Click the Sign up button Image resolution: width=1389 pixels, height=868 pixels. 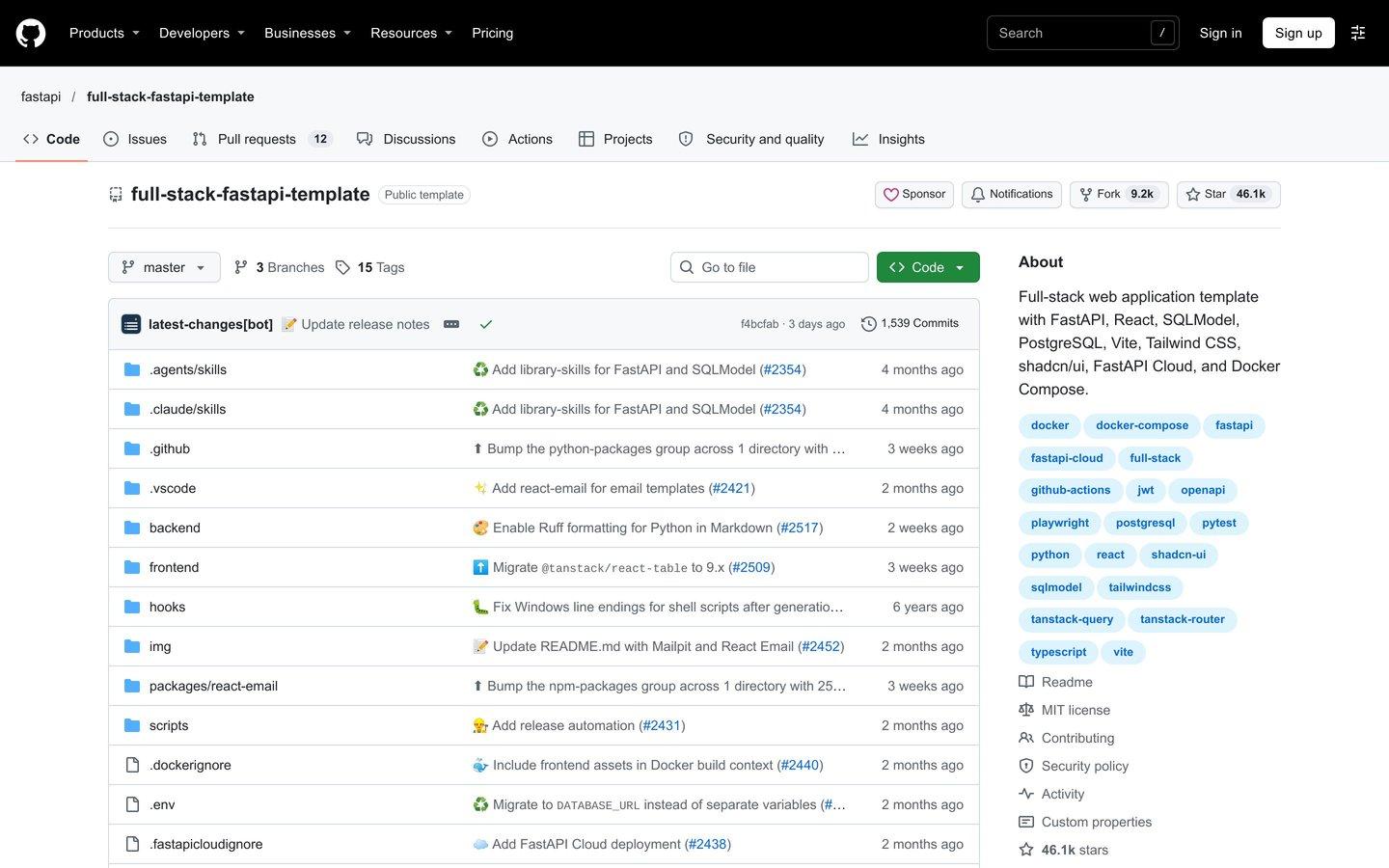click(x=1298, y=33)
